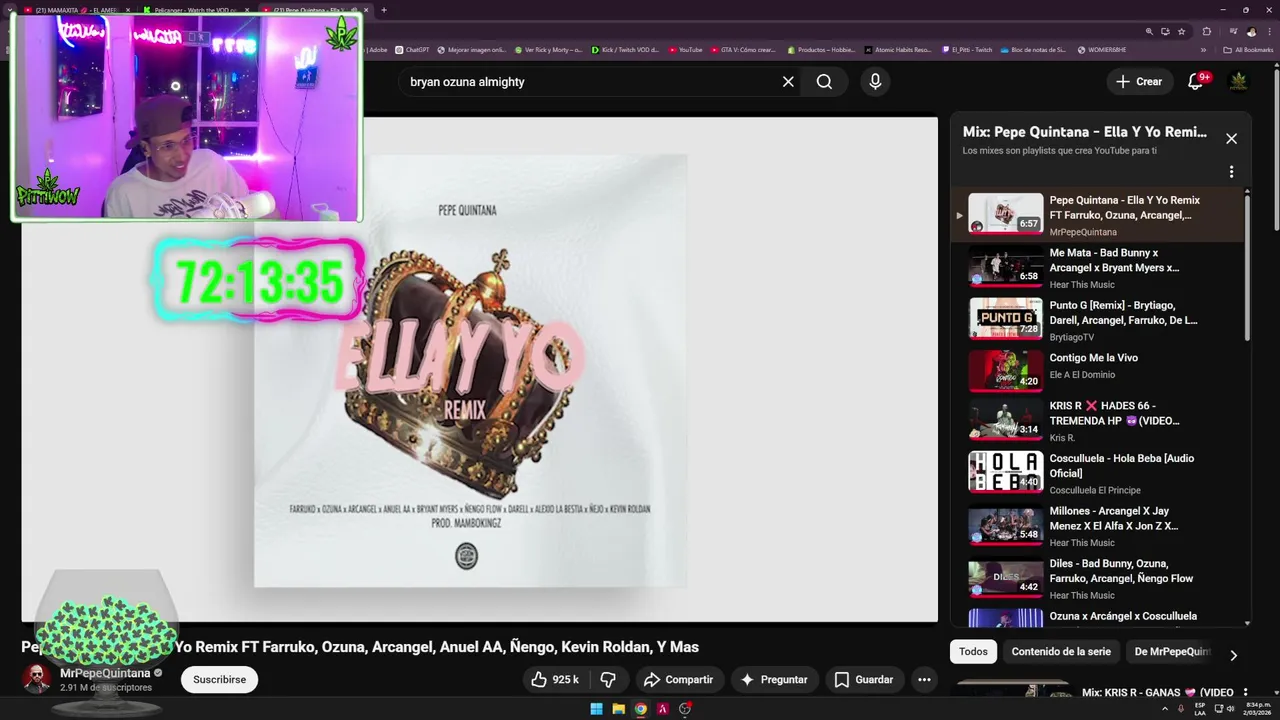1280x720 pixels.
Task: Start voice search with microphone
Action: (x=875, y=82)
